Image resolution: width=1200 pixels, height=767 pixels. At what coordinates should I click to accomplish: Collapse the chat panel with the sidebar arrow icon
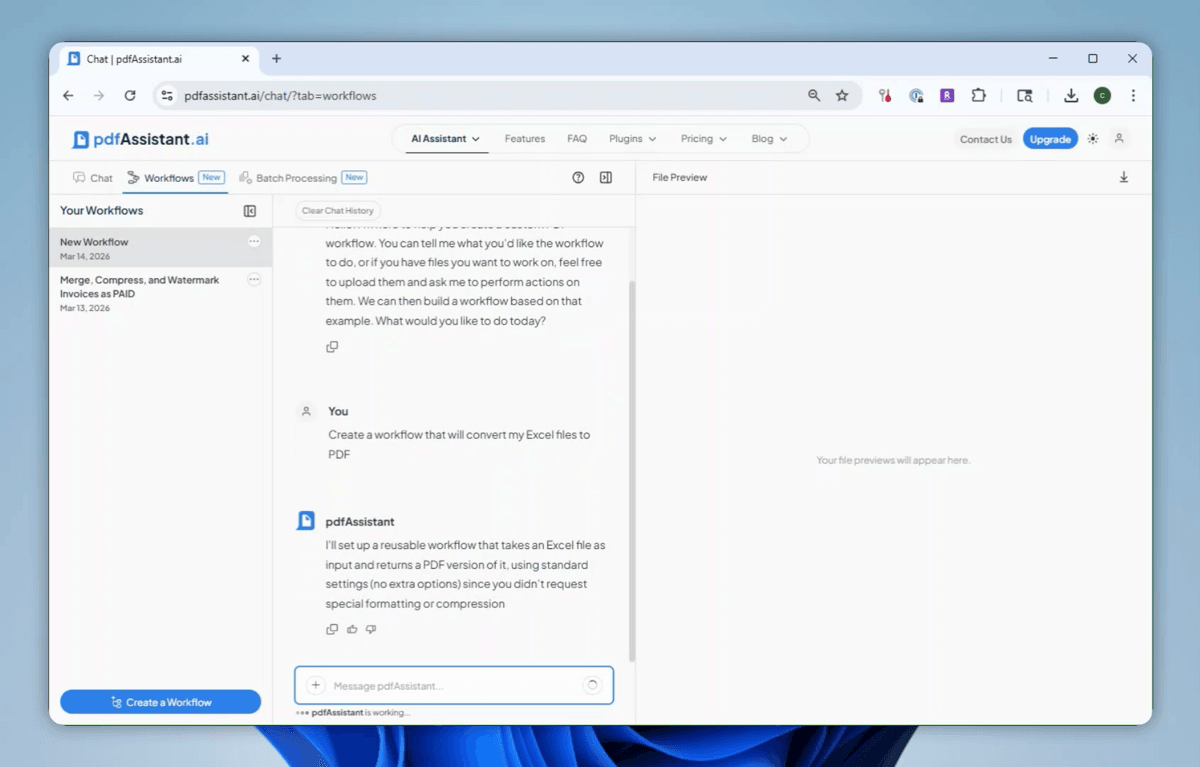[x=605, y=177]
